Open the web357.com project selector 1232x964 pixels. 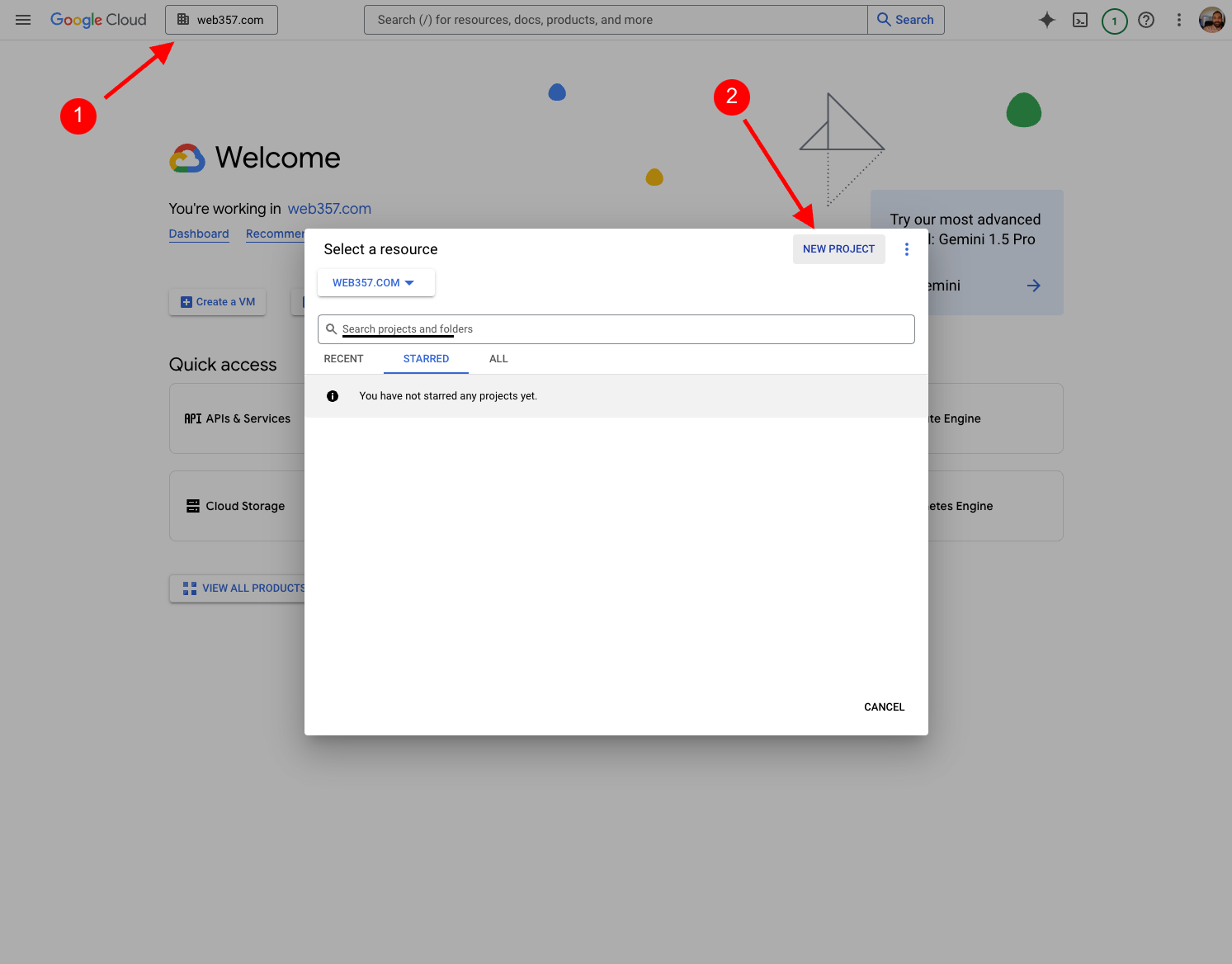[x=221, y=20]
